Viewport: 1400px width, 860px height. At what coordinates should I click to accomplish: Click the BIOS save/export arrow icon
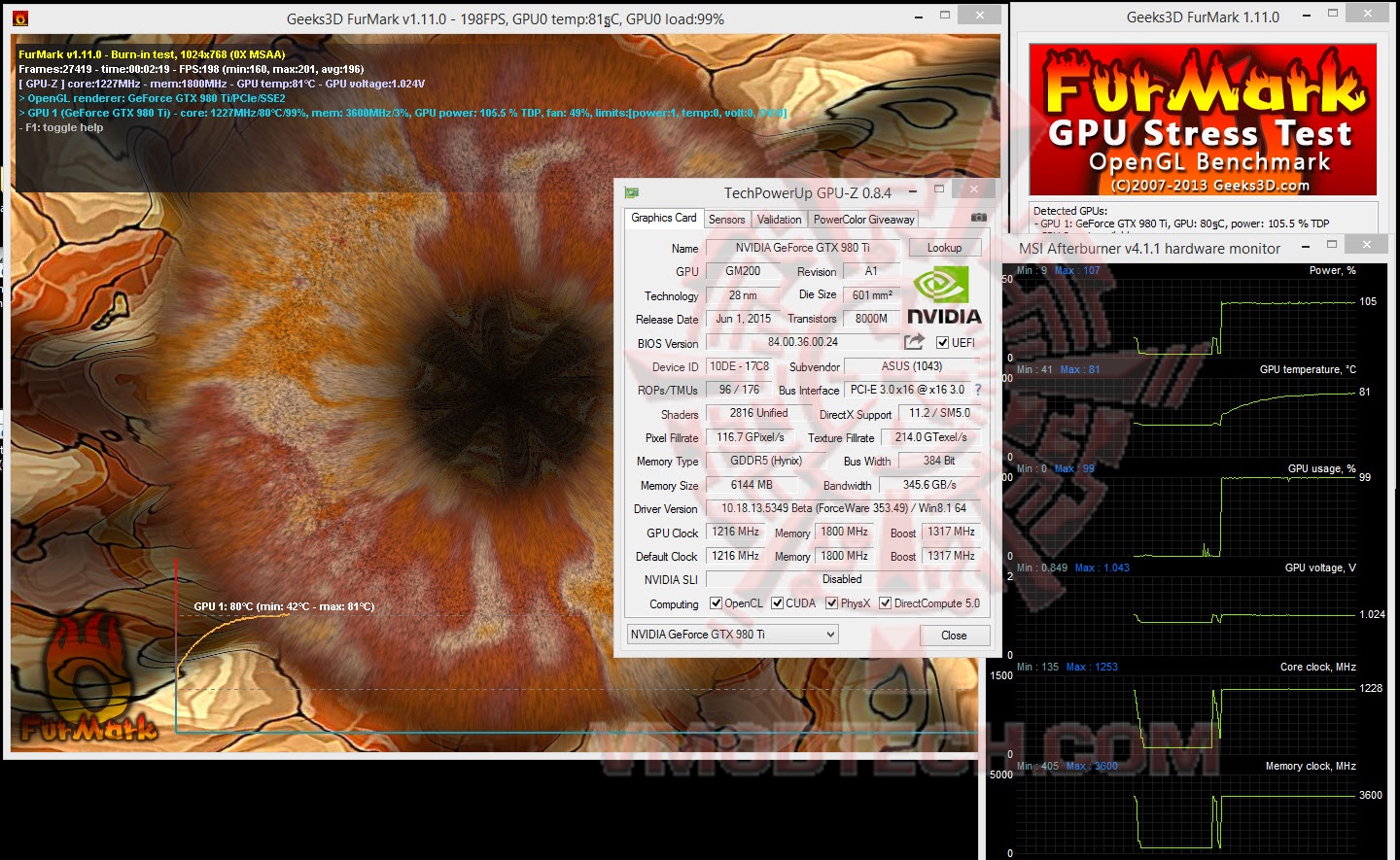914,341
